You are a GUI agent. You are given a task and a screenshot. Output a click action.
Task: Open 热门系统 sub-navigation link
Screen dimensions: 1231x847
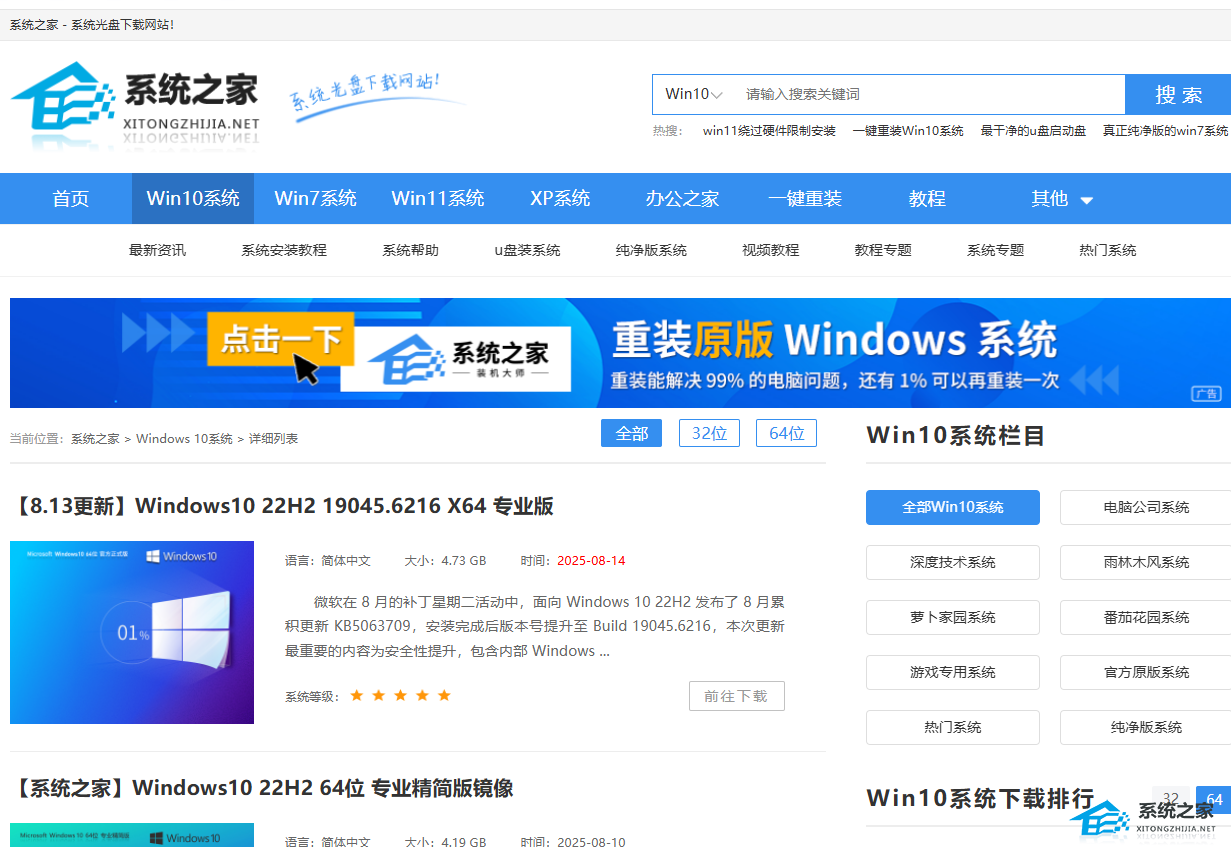coord(1108,250)
